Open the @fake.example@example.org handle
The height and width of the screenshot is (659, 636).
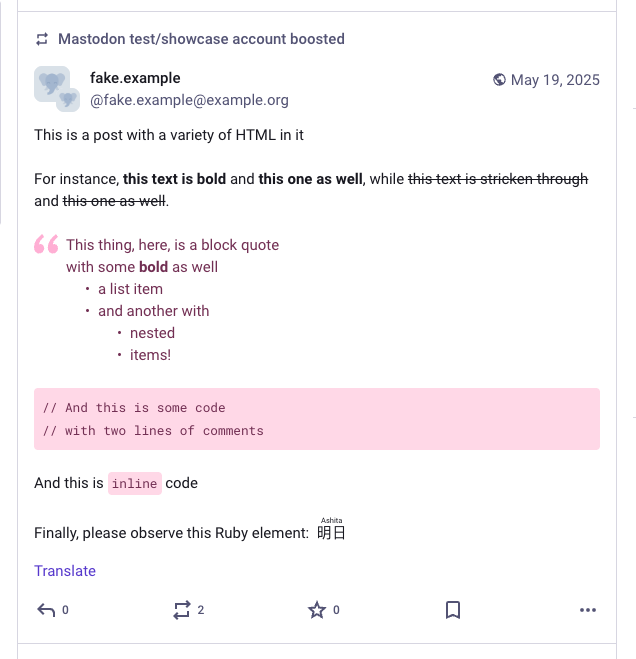pyautogui.click(x=189, y=100)
